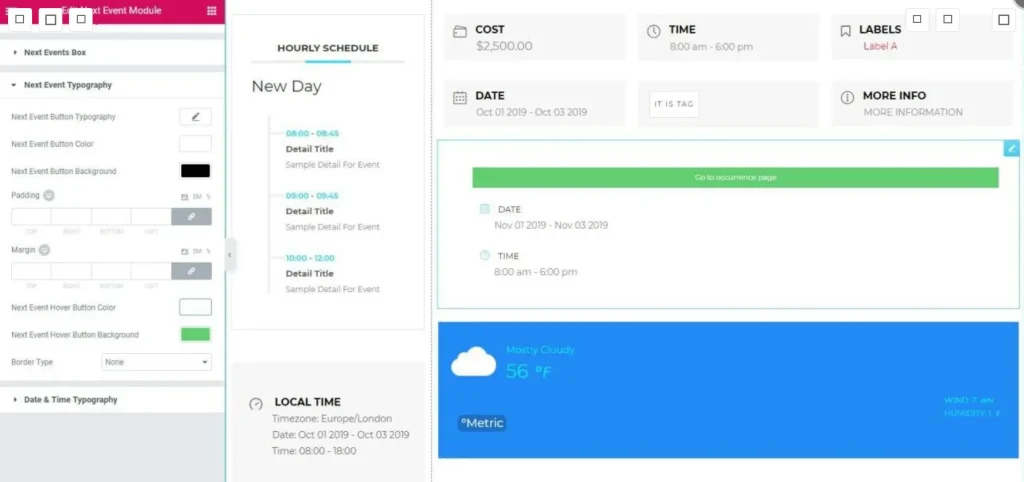Toggle the Margin link values icon
Viewport: 1024px width, 482px height.
(x=191, y=271)
